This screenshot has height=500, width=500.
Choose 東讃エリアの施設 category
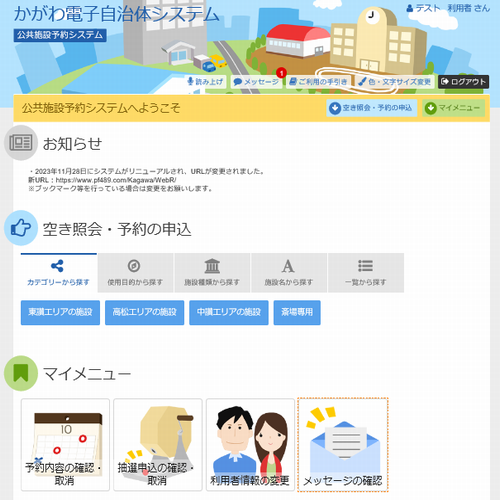(x=60, y=312)
